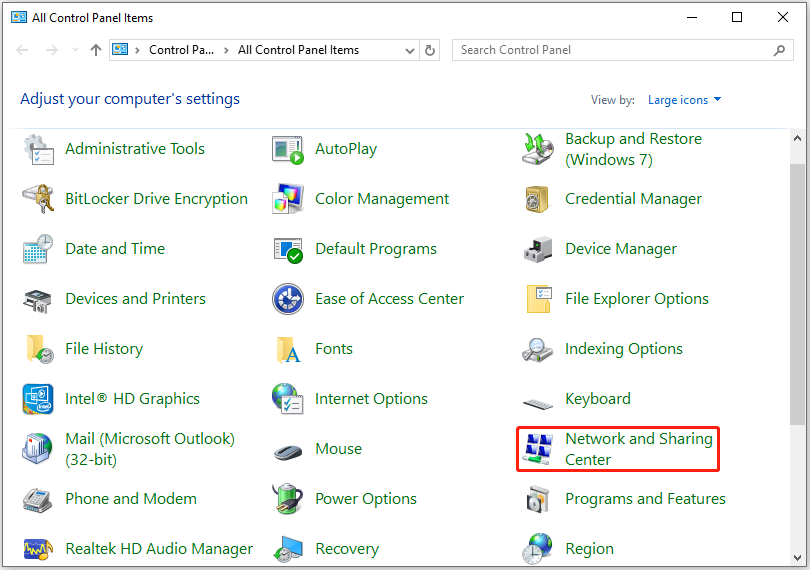This screenshot has height=570, width=810.
Task: Click the Keyboard icon
Action: coord(538,403)
